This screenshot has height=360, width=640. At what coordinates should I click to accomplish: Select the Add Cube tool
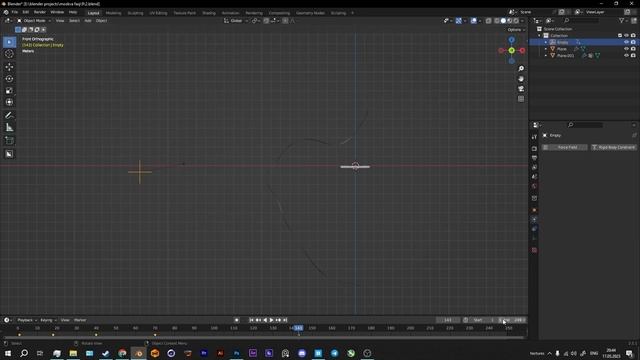[x=9, y=141]
